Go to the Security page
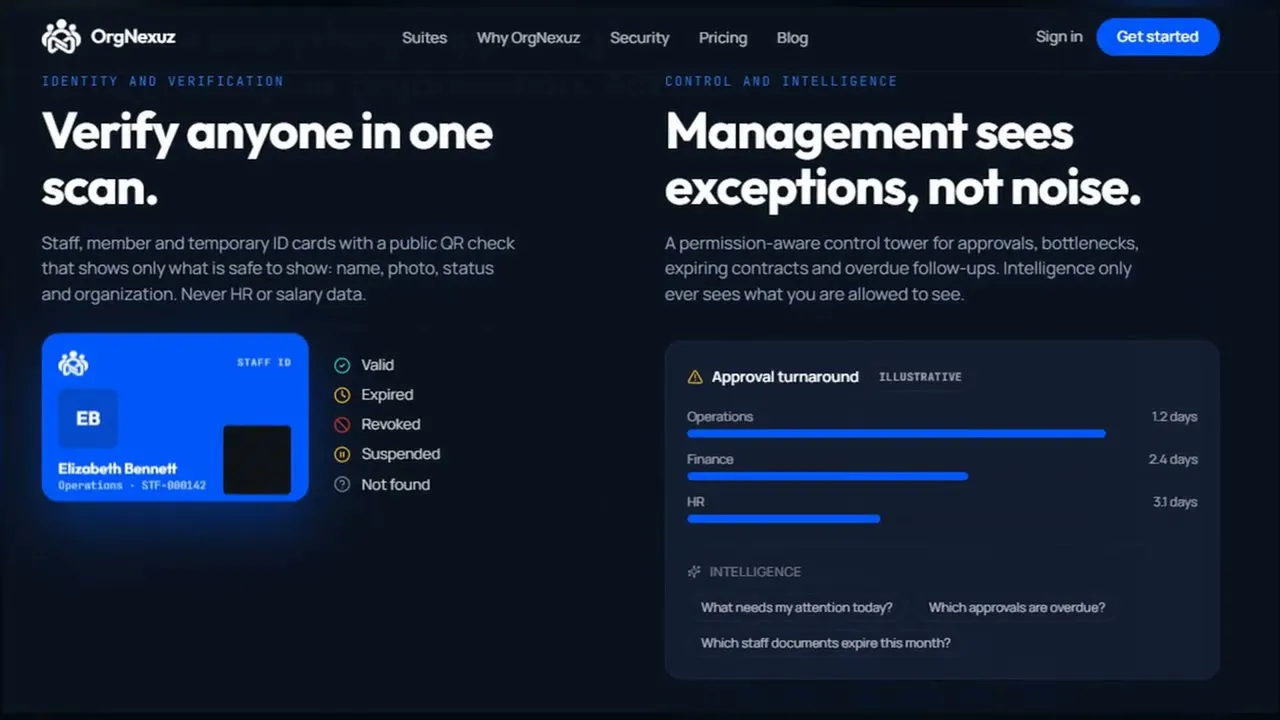This screenshot has width=1280, height=720. pyautogui.click(x=639, y=38)
